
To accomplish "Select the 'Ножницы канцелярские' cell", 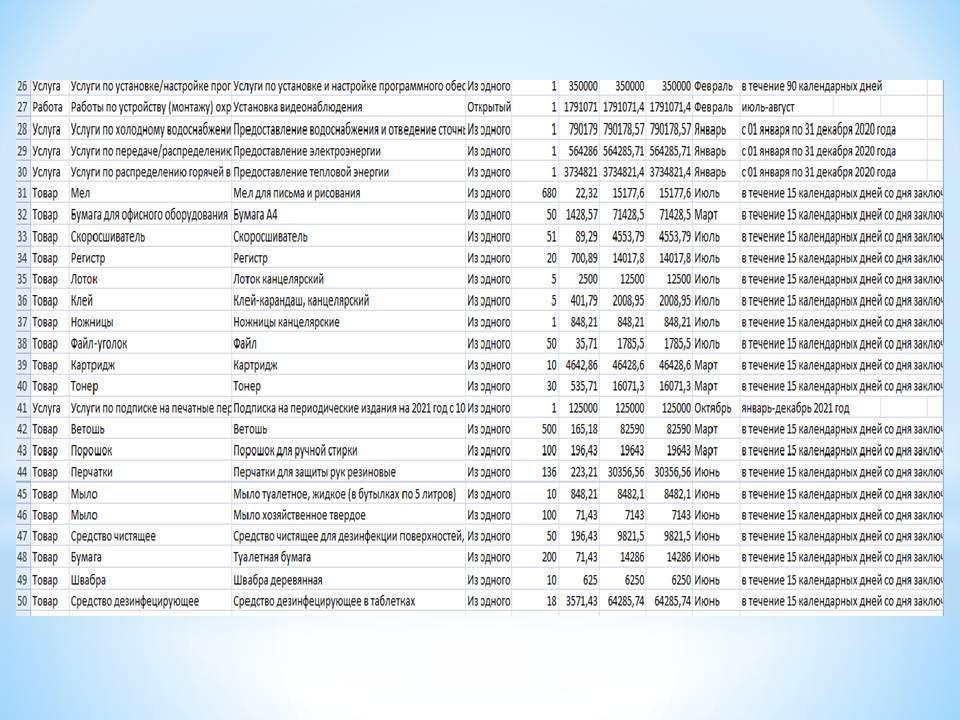I will 286,322.
